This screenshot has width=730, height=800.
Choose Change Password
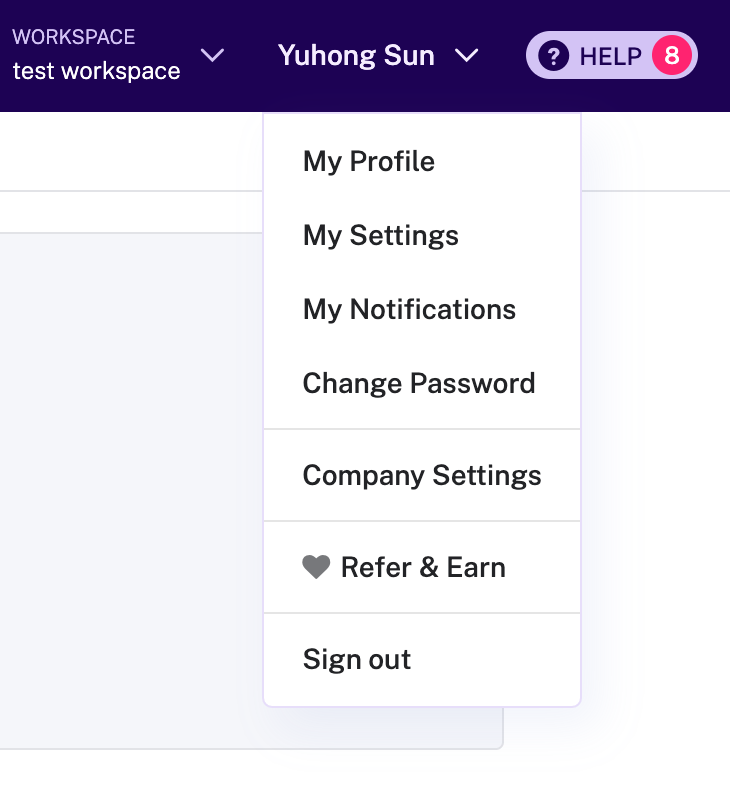click(x=419, y=384)
